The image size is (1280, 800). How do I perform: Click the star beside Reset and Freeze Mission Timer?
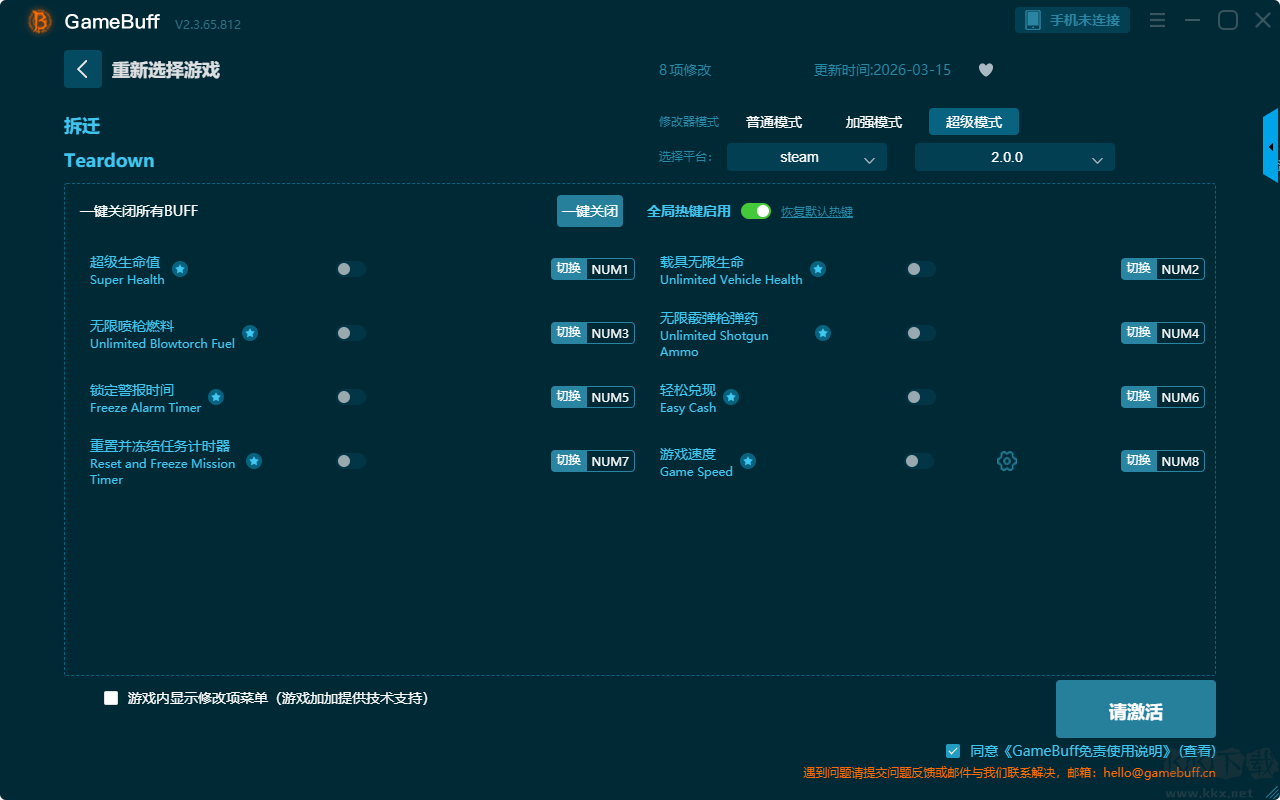click(254, 461)
